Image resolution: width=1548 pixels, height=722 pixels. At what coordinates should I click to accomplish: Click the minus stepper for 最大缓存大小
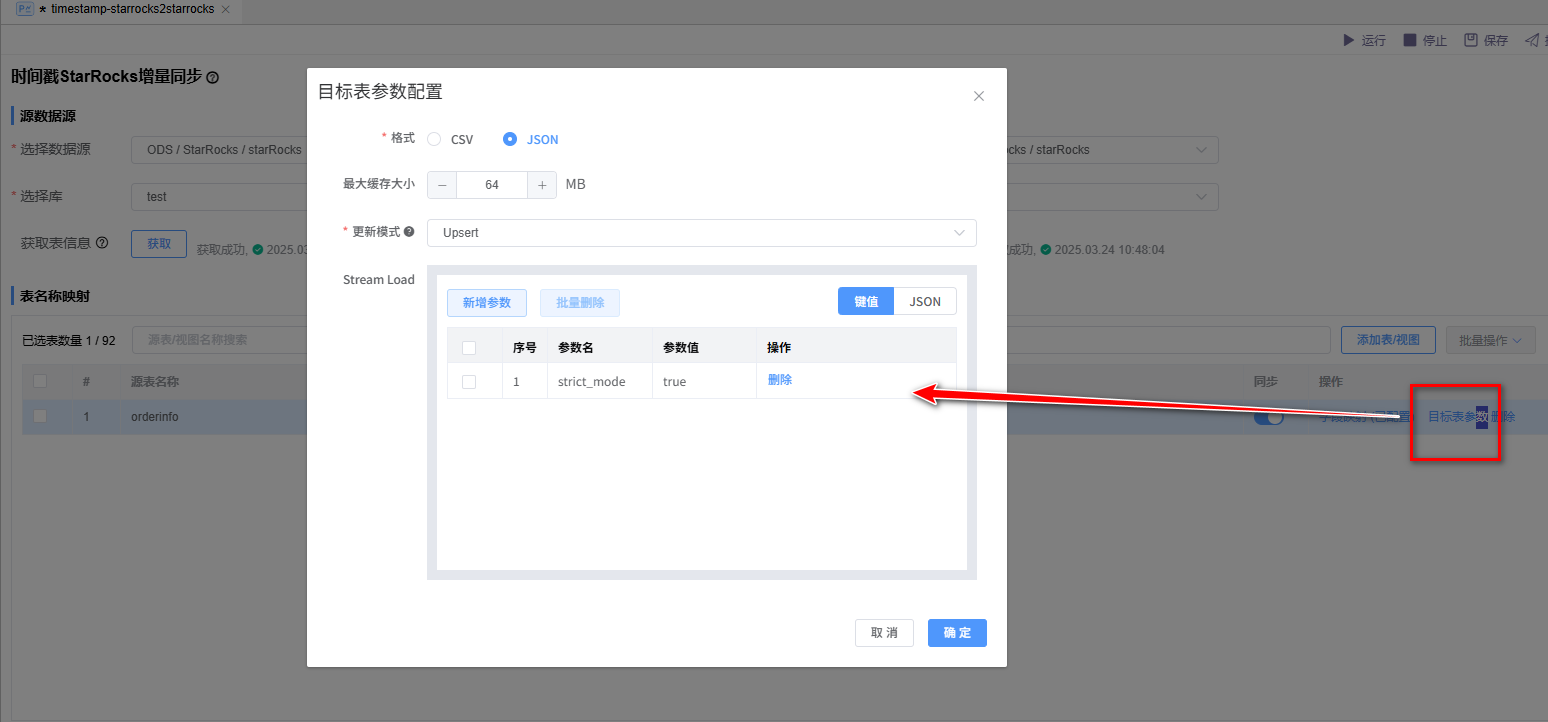coord(442,185)
